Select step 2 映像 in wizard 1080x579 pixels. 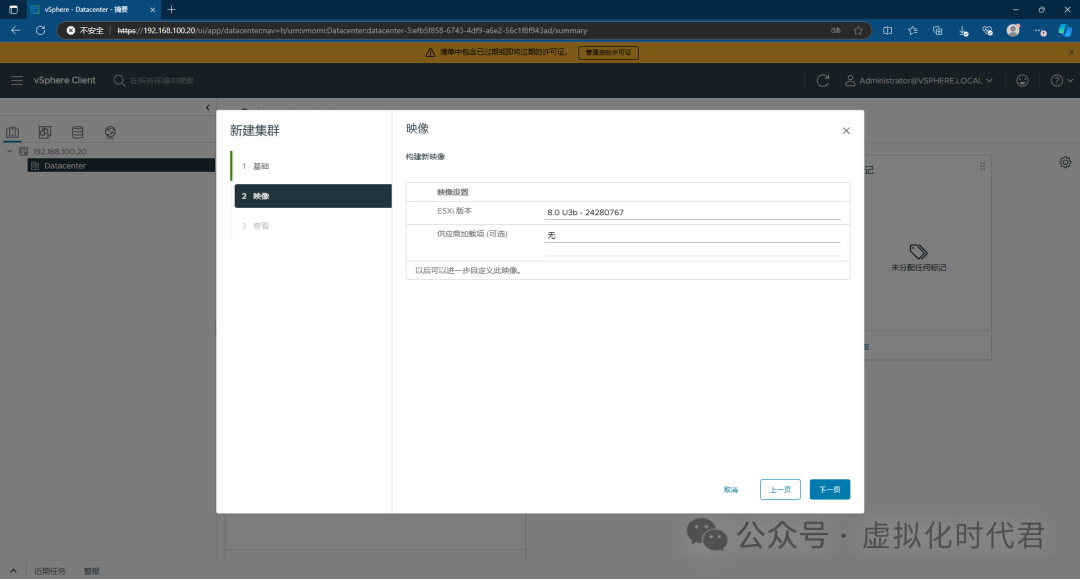pyautogui.click(x=313, y=196)
